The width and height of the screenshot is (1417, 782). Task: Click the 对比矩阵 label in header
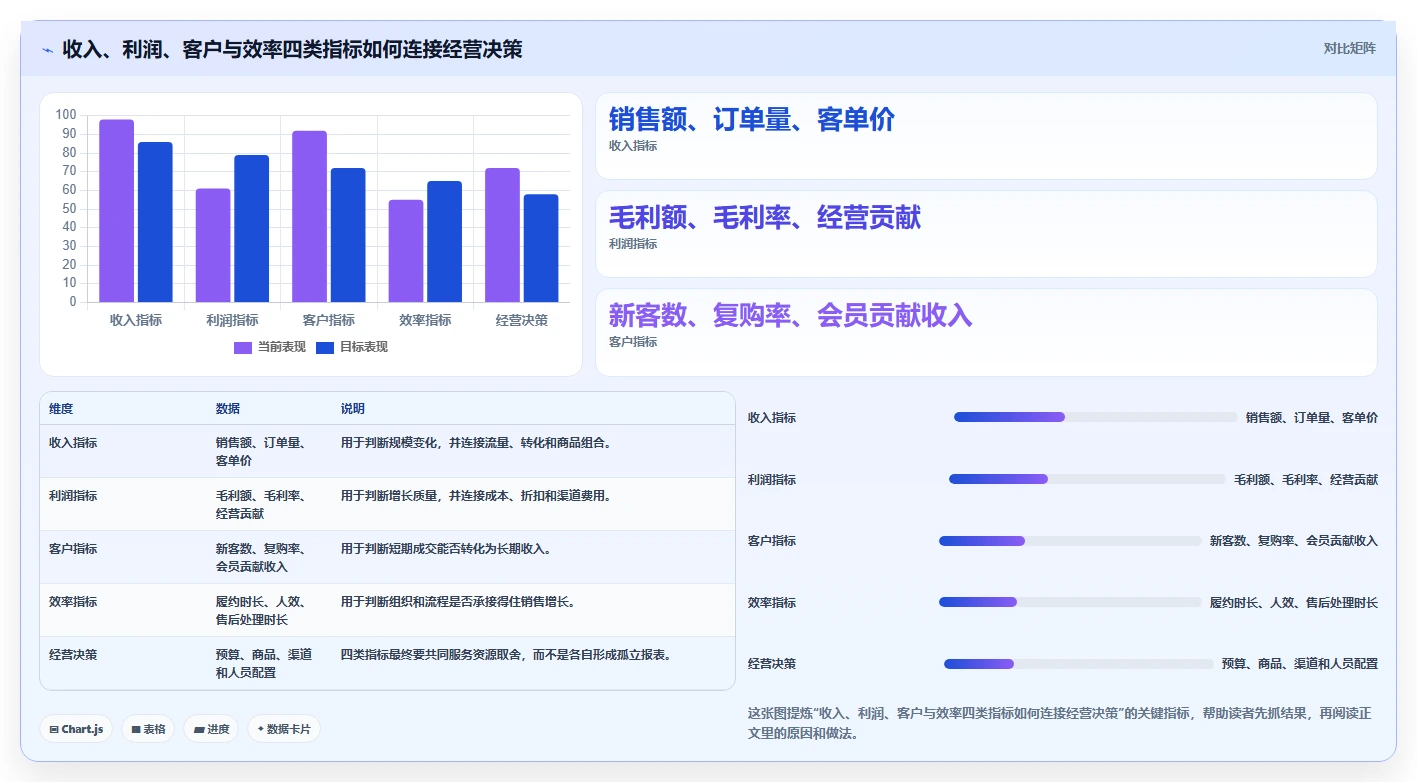pos(1349,48)
